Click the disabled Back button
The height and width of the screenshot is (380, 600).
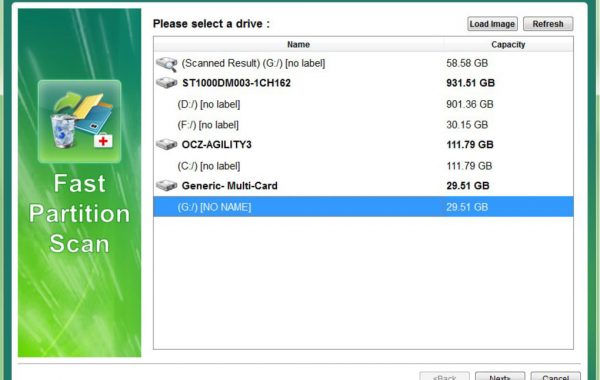point(444,376)
